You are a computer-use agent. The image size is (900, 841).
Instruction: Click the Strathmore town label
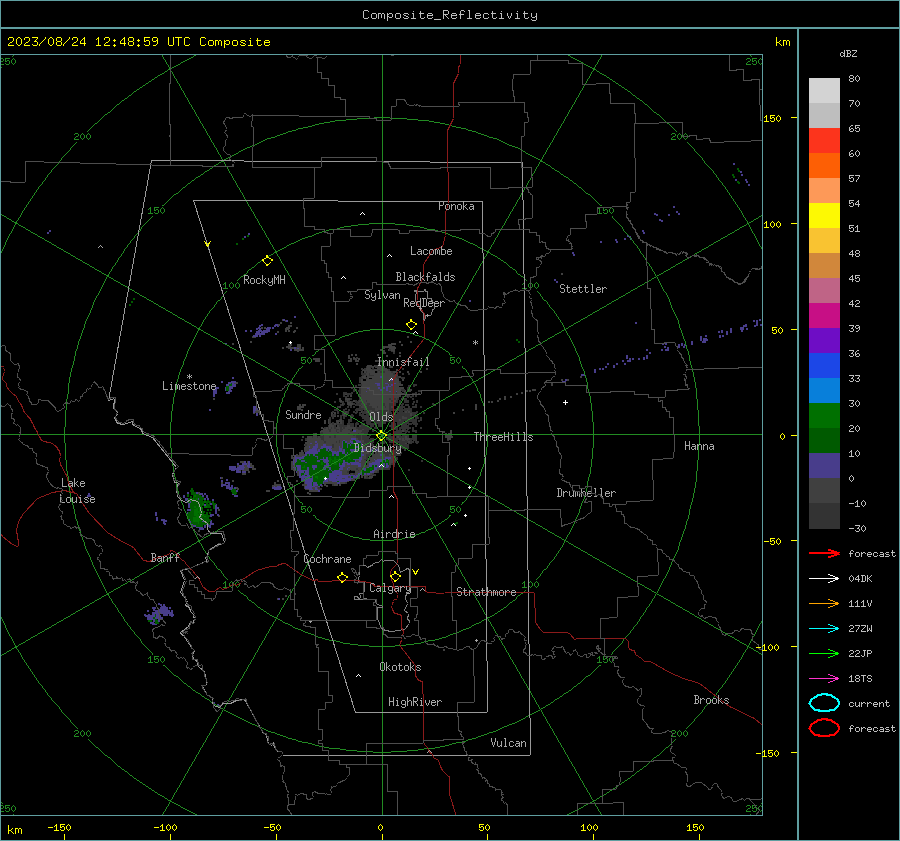(x=486, y=592)
